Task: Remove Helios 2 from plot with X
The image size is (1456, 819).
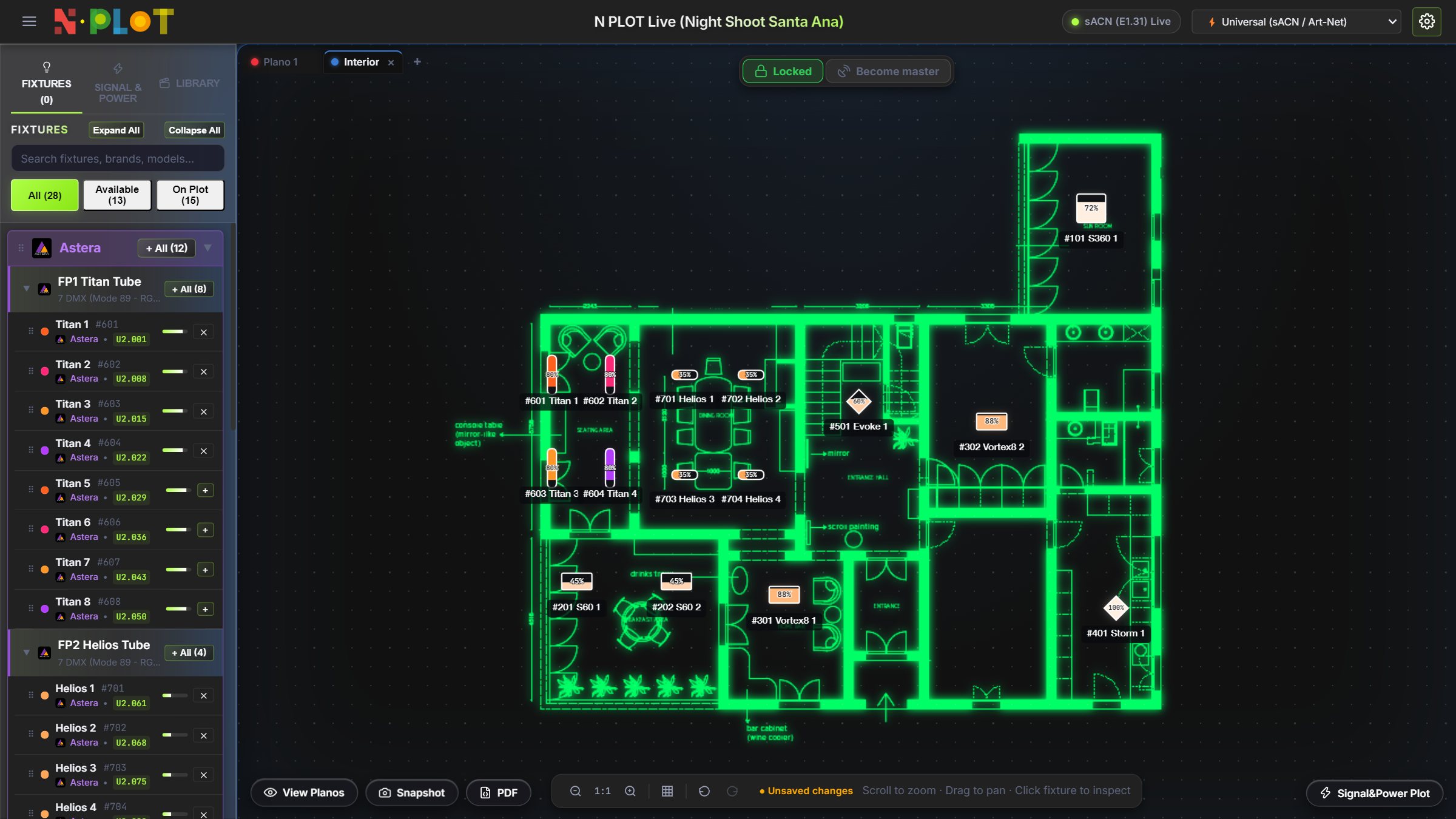Action: pyautogui.click(x=204, y=736)
